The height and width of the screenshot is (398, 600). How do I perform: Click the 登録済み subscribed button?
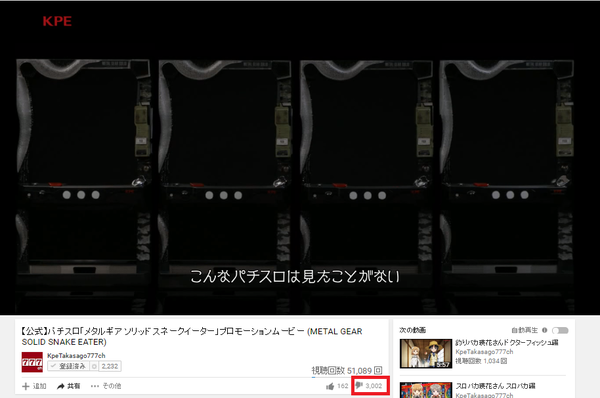(x=68, y=366)
